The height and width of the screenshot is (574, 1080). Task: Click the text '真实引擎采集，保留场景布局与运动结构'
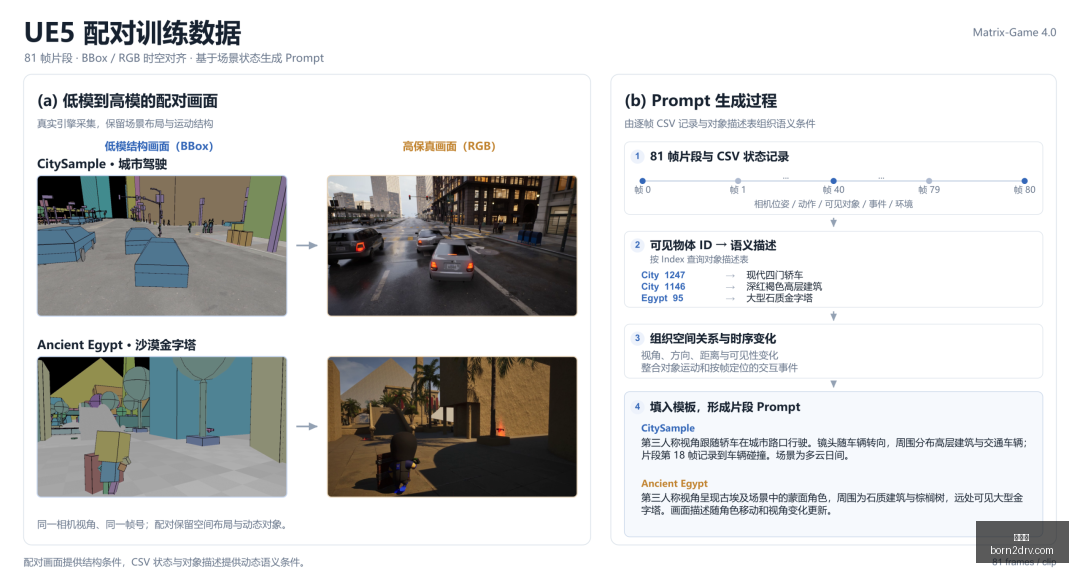(125, 123)
